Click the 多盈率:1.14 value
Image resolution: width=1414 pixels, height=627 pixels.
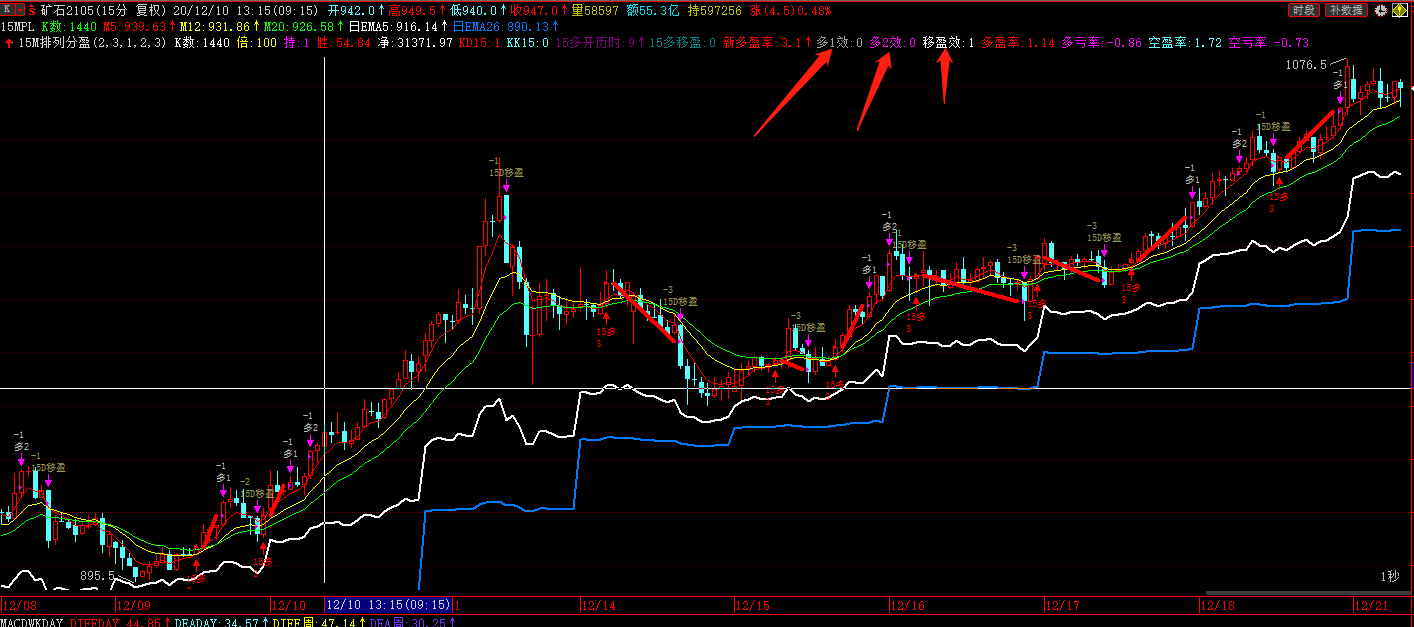click(1018, 43)
